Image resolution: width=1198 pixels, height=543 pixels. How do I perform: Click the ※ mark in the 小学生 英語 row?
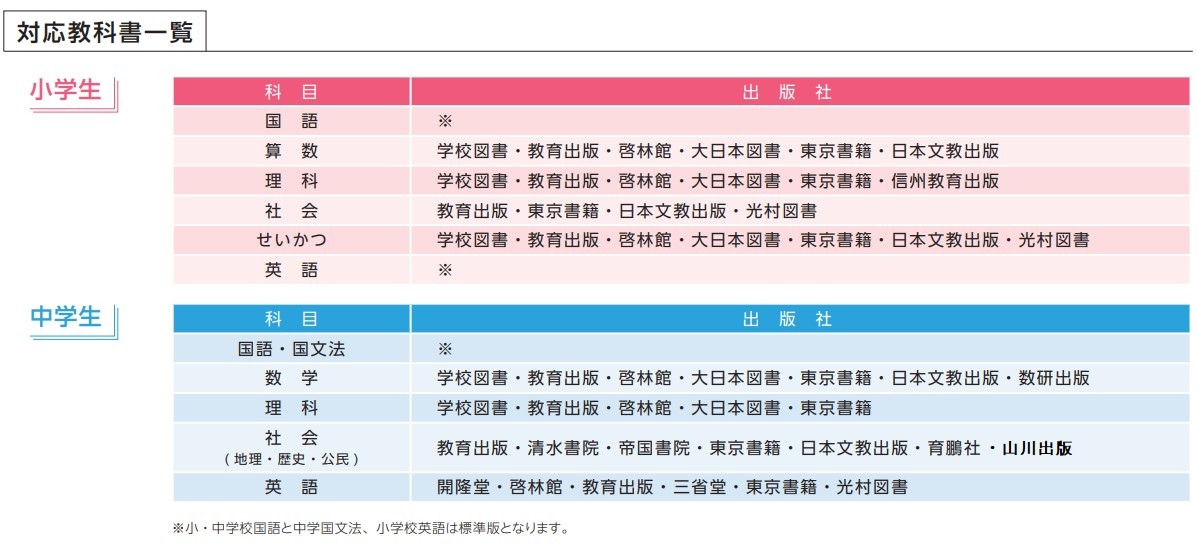pyautogui.click(x=445, y=270)
